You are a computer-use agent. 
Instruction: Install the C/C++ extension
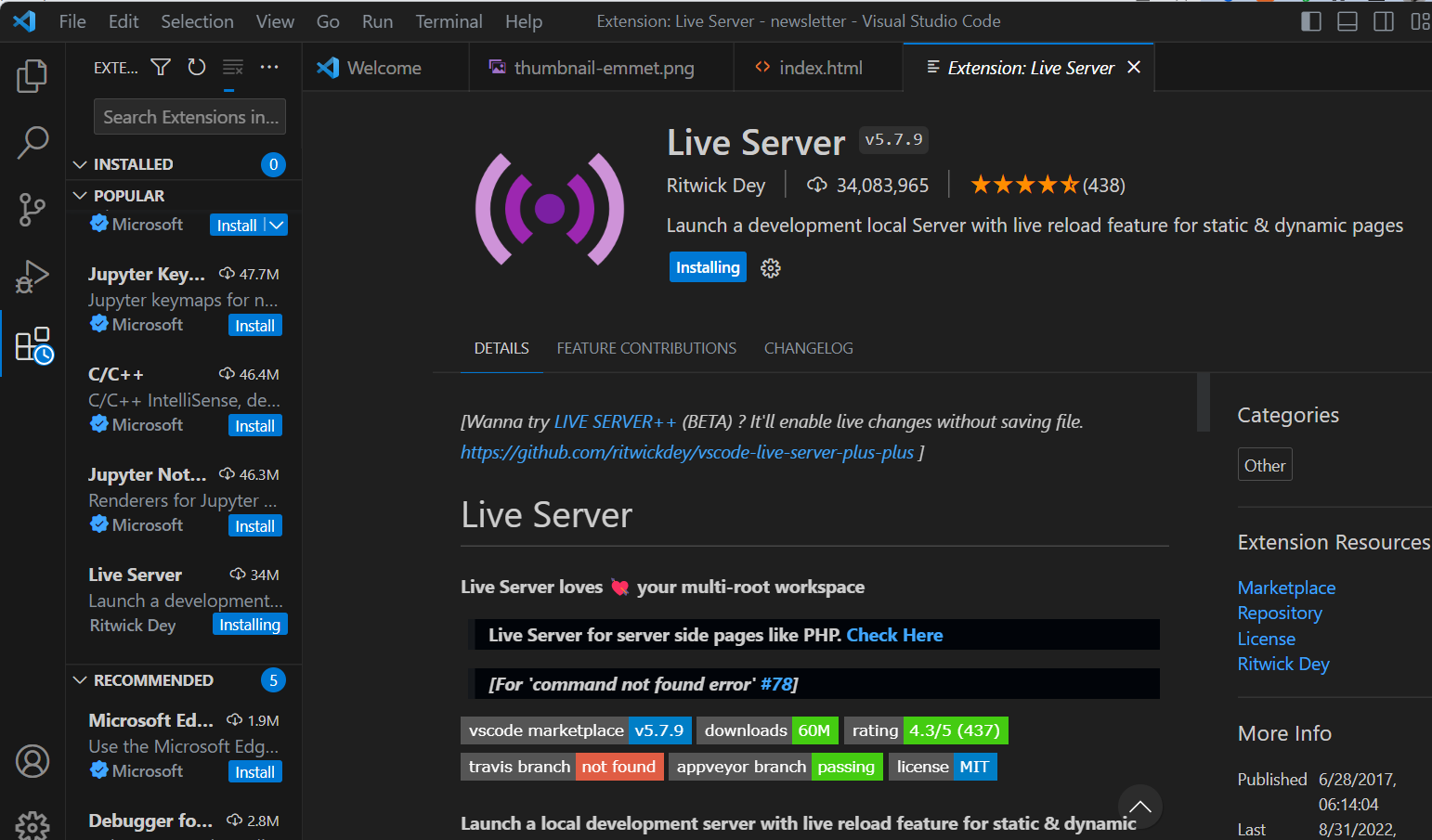255,426
